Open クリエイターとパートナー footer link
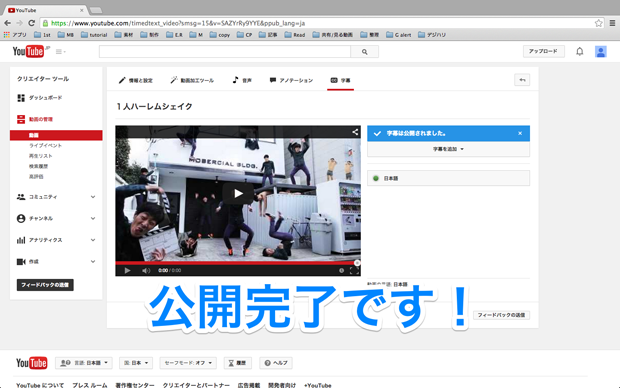Screen dimensions: 620x388 coord(196,385)
